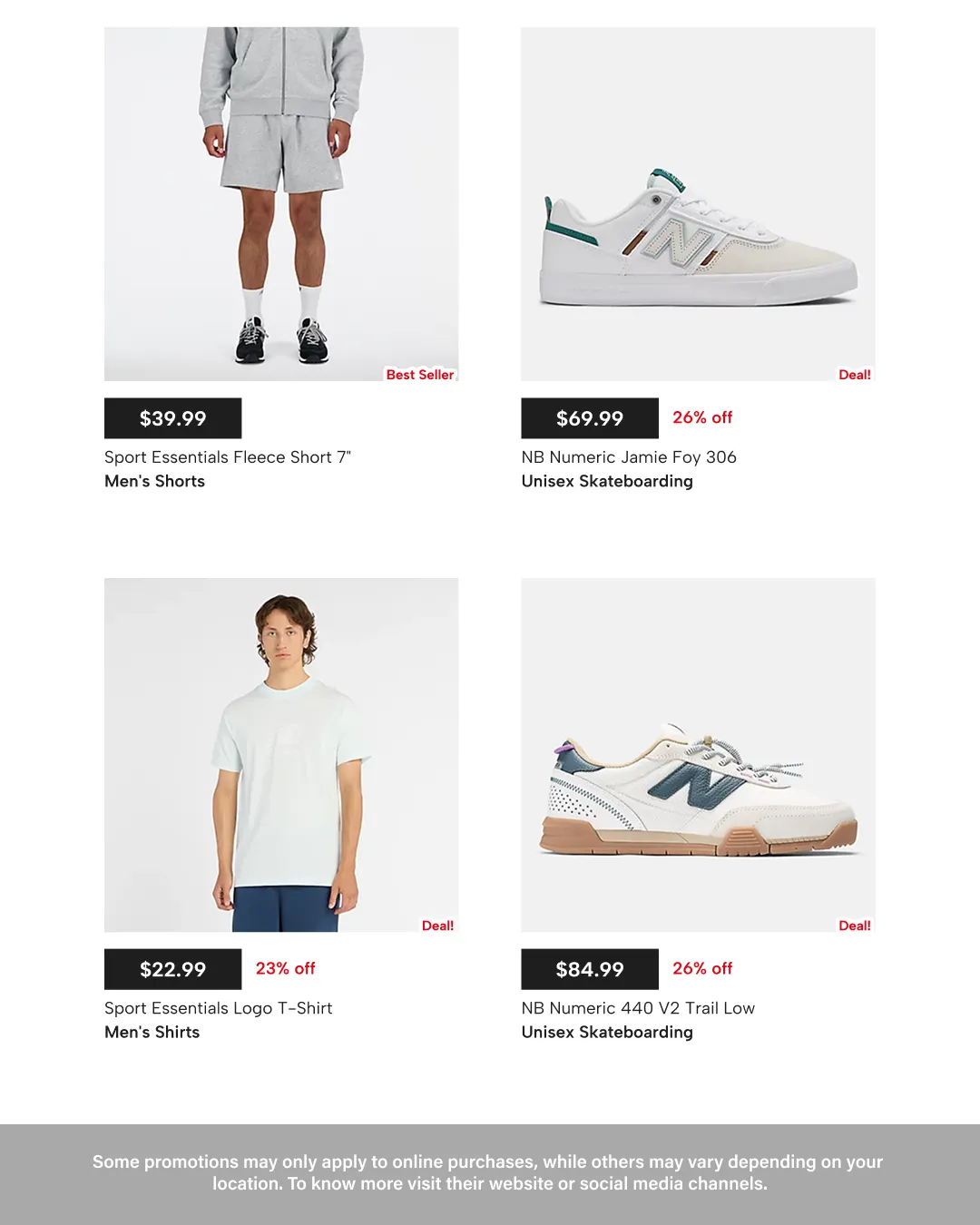This screenshot has height=1225, width=980.
Task: Select Unisex Skateboarding under 440 V2 Trail
Action: (x=607, y=1032)
